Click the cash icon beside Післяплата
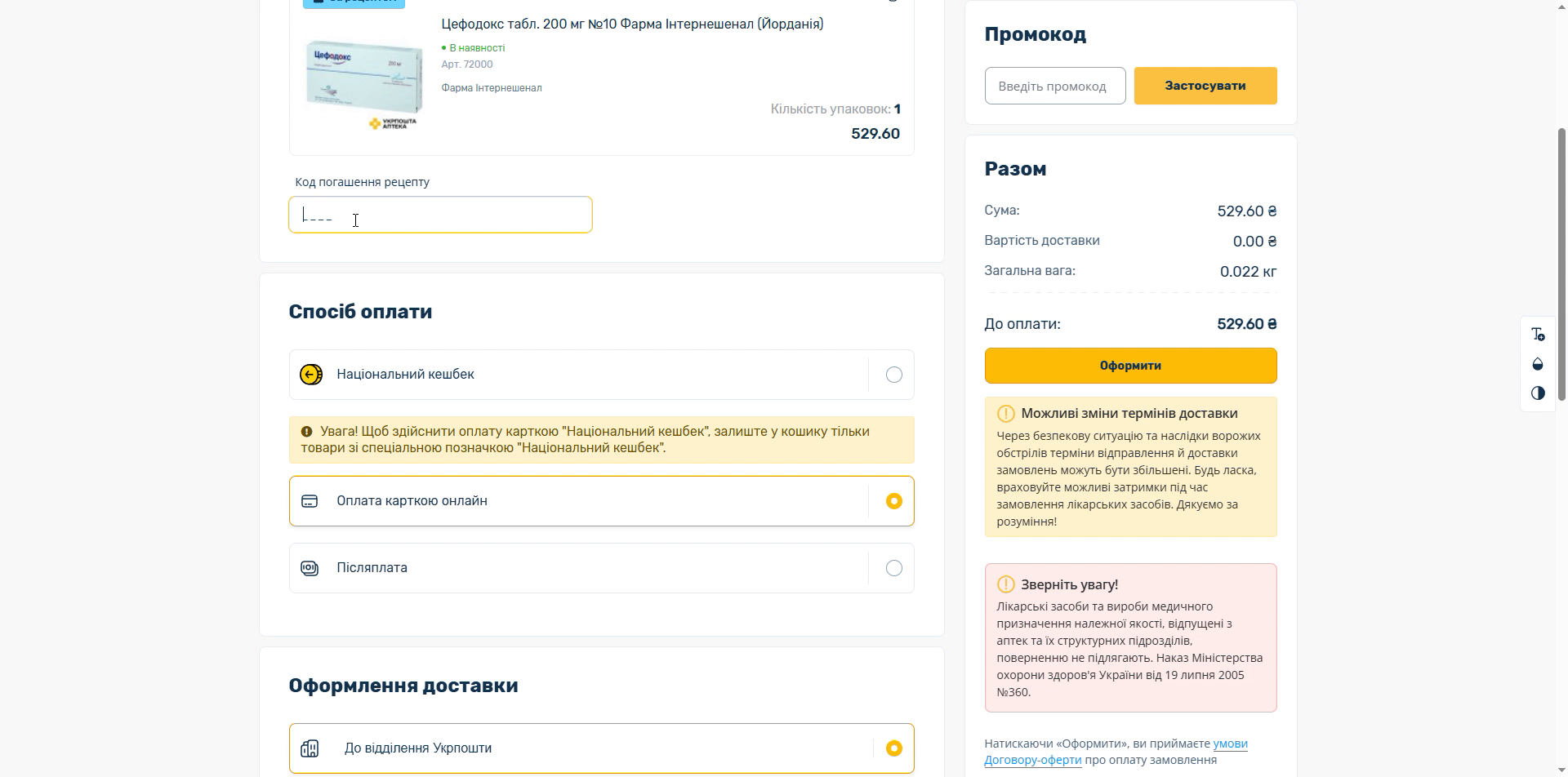 click(310, 568)
